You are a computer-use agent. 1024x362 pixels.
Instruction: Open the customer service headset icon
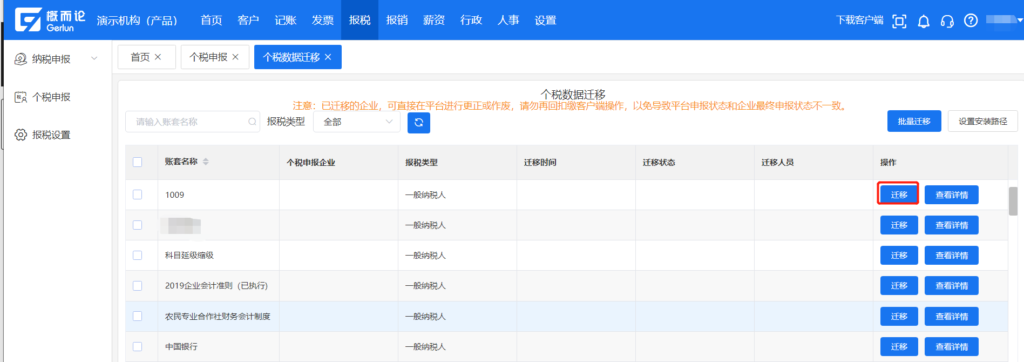[947, 21]
